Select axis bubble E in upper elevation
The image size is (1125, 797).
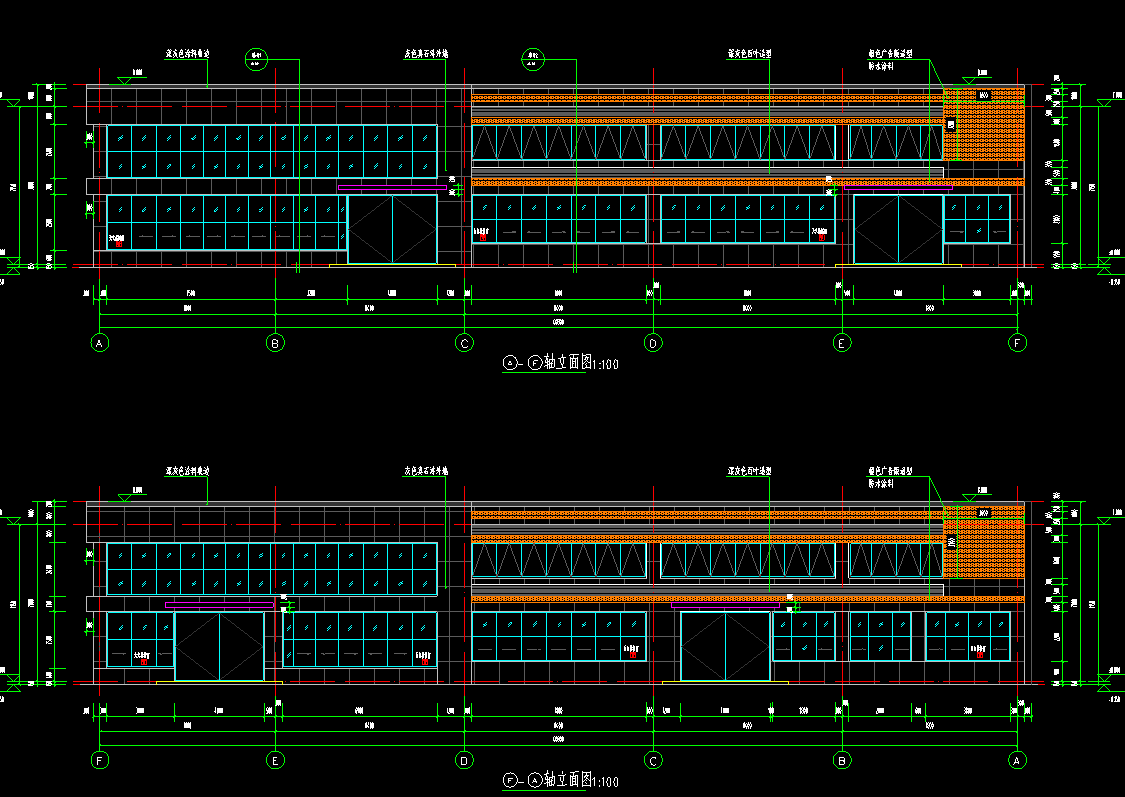coord(843,343)
